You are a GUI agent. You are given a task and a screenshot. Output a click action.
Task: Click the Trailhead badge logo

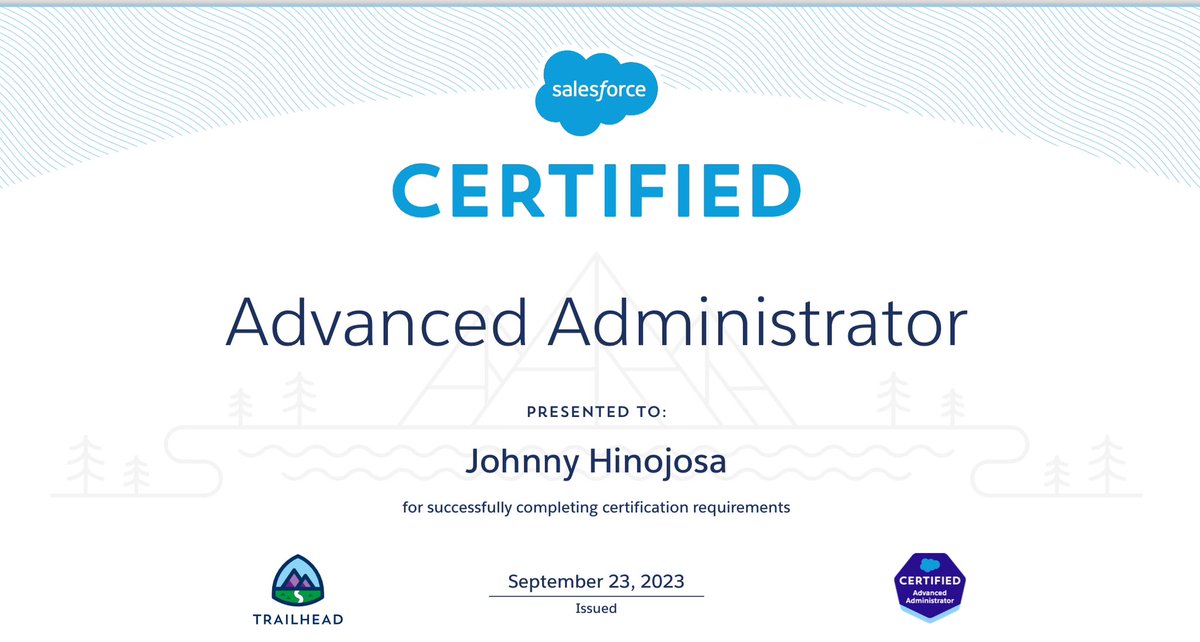click(x=299, y=580)
